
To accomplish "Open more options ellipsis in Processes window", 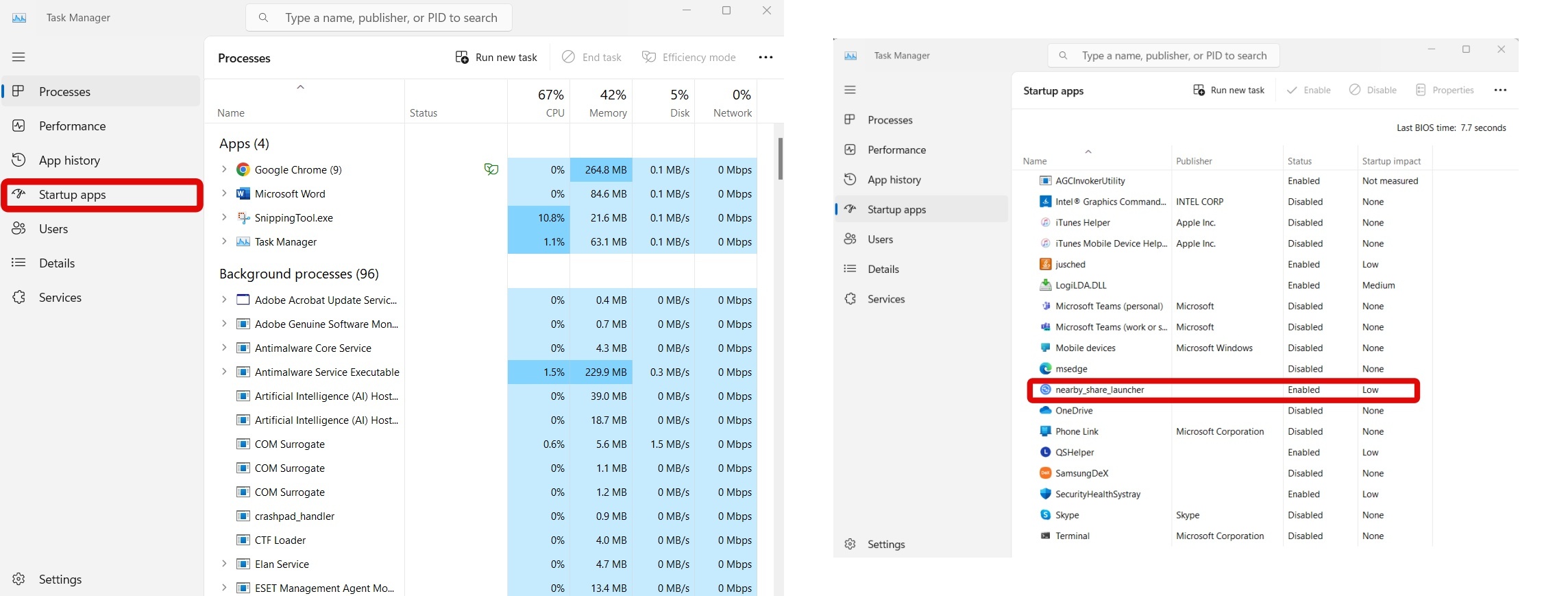I will [765, 58].
